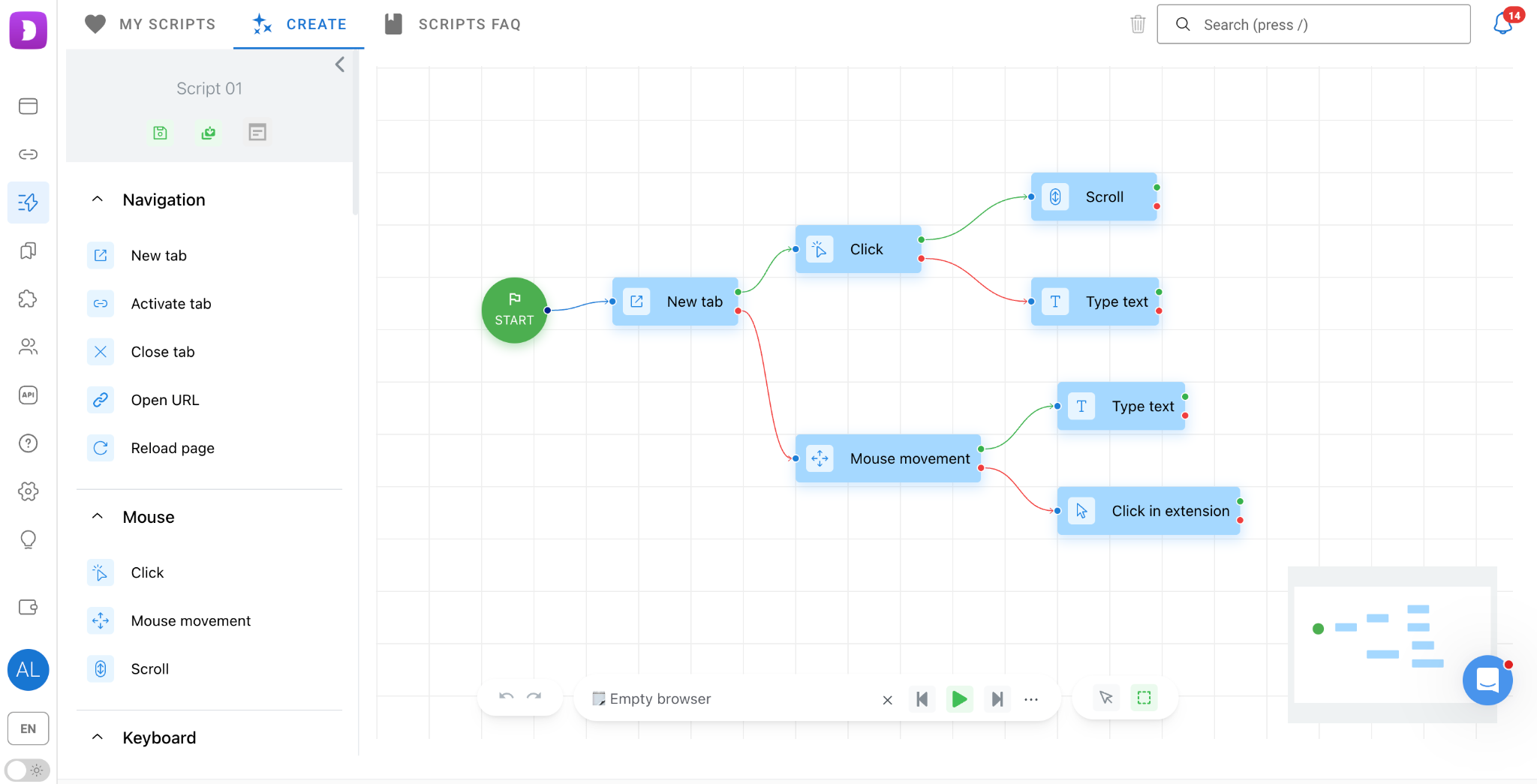
Task: Open notifications bell with 14 badge
Action: pos(1504,23)
